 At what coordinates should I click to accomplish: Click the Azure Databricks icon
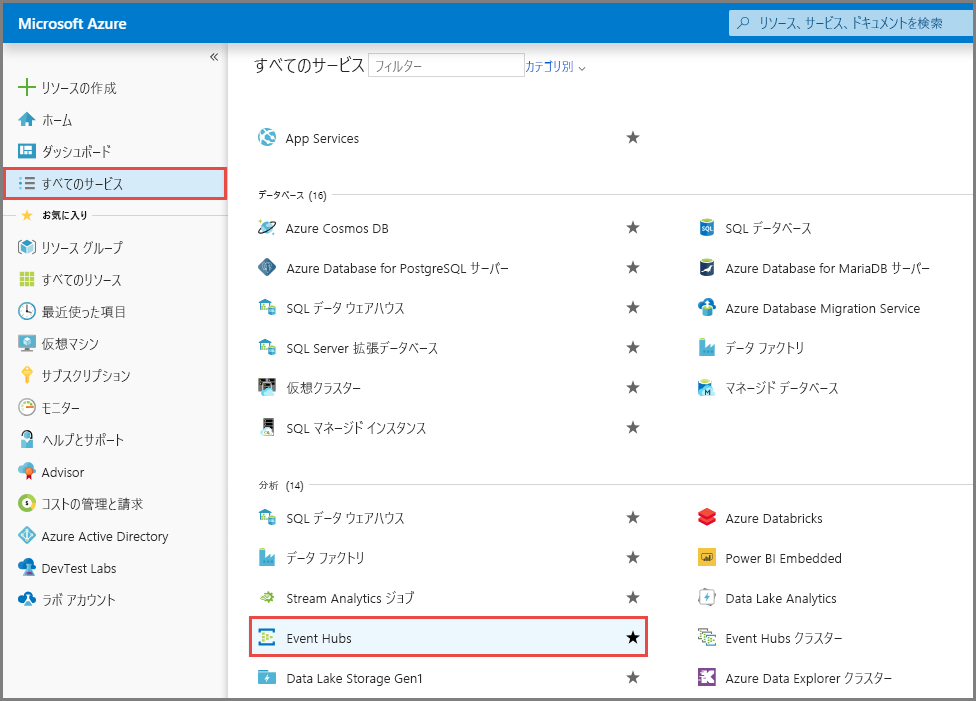707,517
